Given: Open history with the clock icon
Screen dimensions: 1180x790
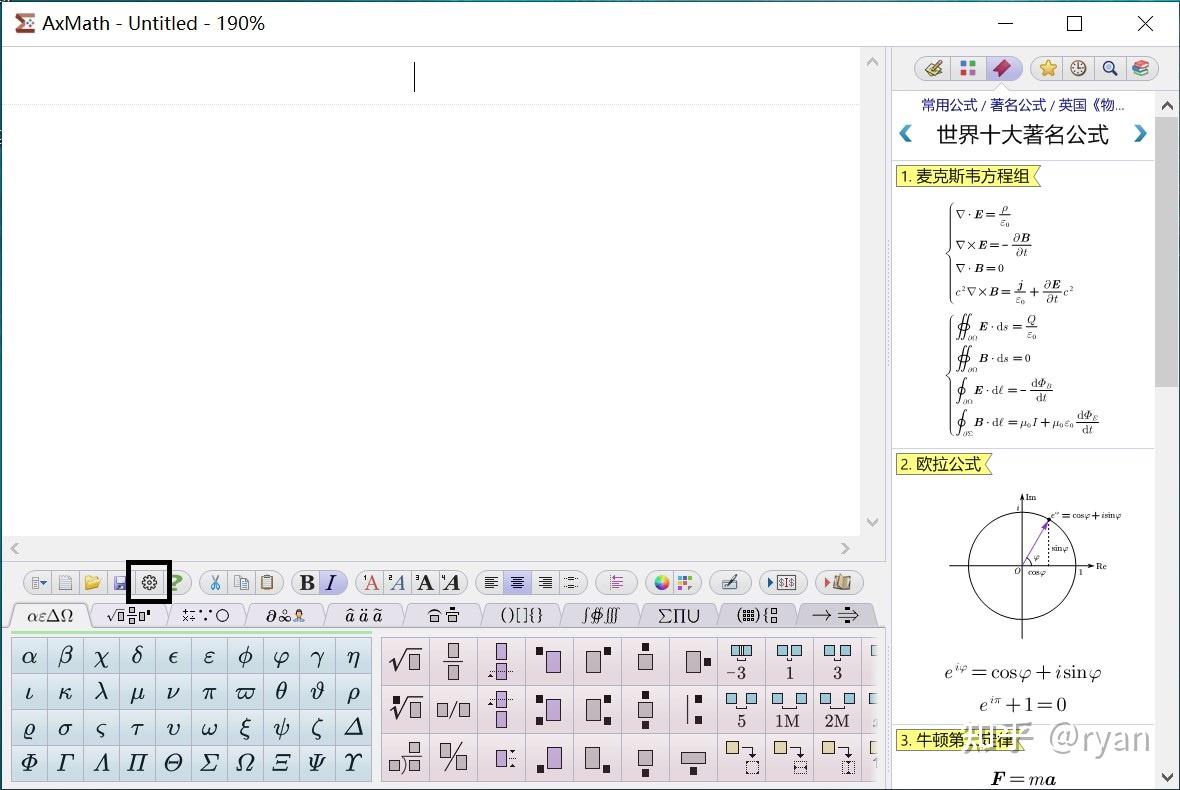Looking at the screenshot, I should click(1078, 67).
